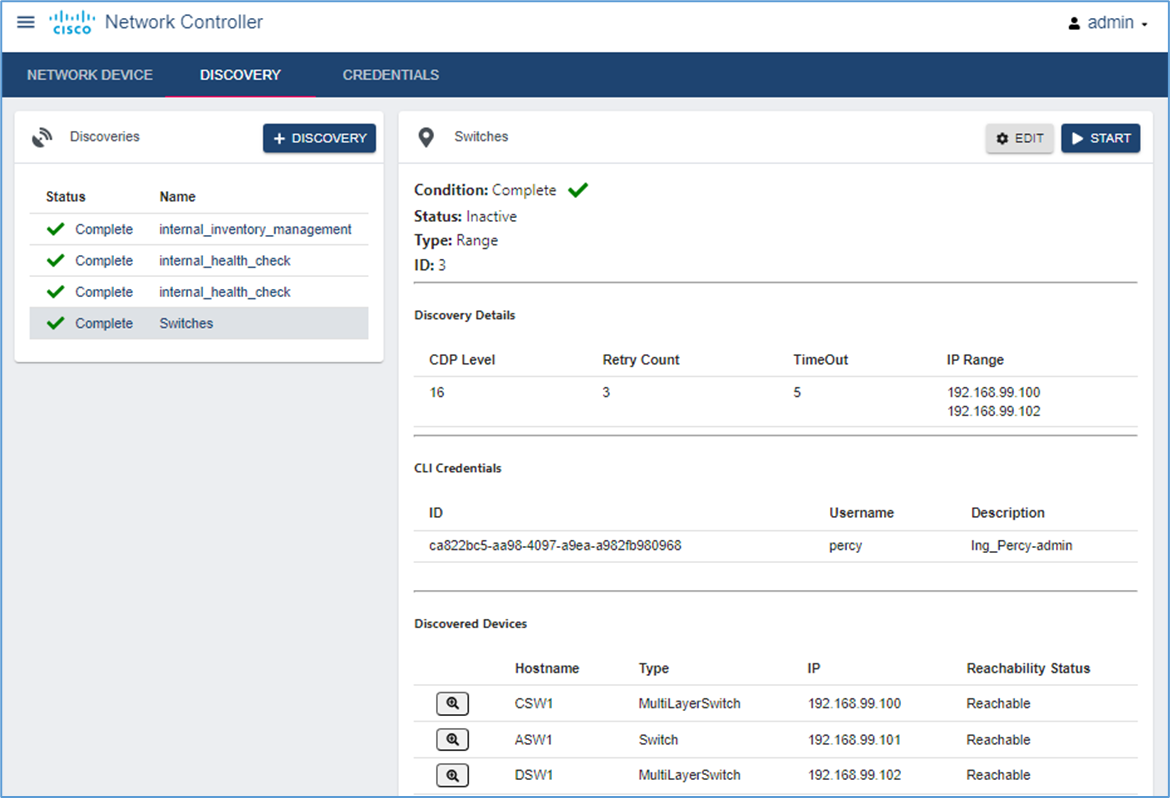Click the CLI credential ID text
This screenshot has height=798, width=1170.
pos(555,546)
